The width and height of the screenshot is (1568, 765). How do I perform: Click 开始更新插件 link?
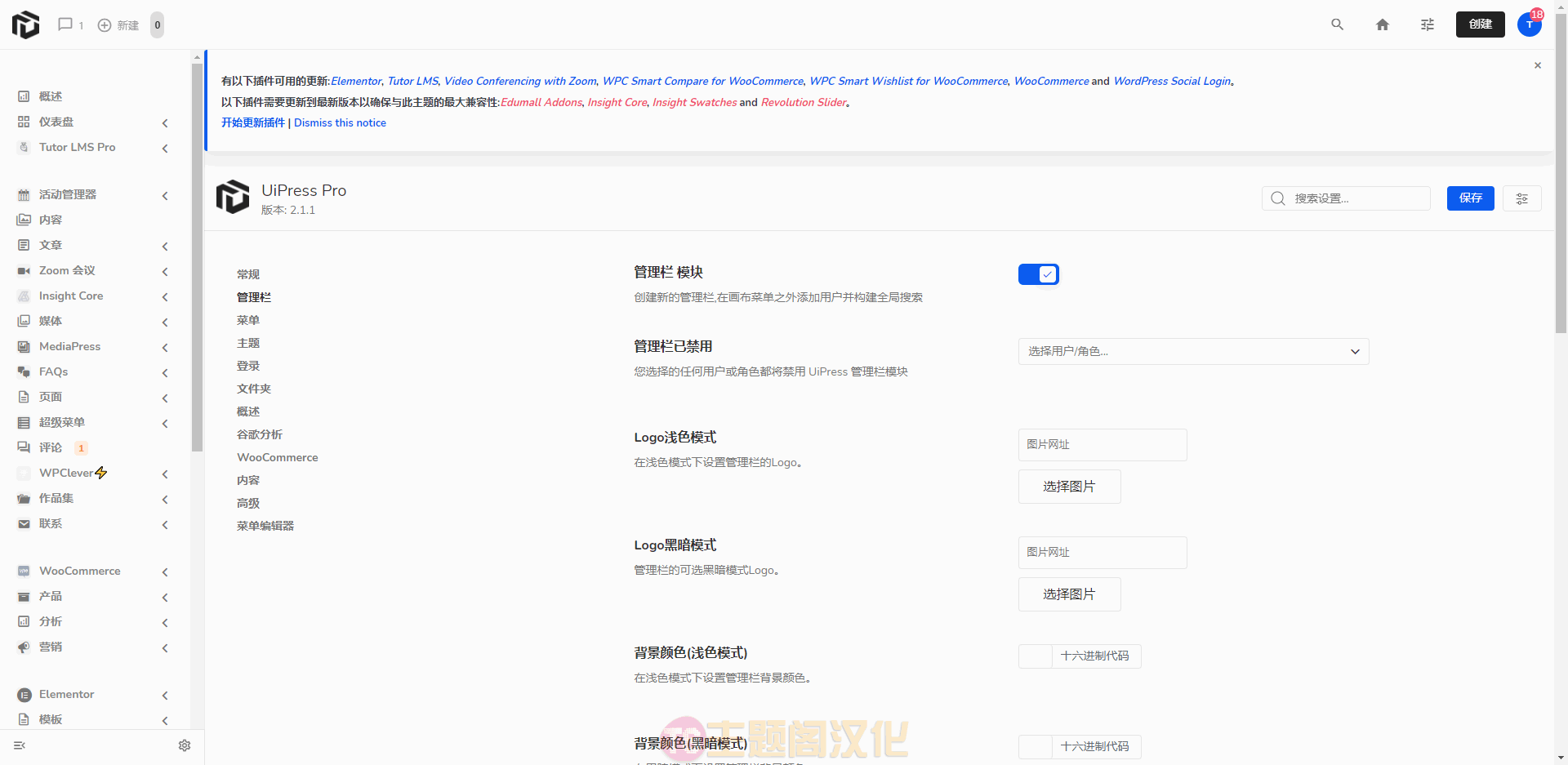[253, 122]
